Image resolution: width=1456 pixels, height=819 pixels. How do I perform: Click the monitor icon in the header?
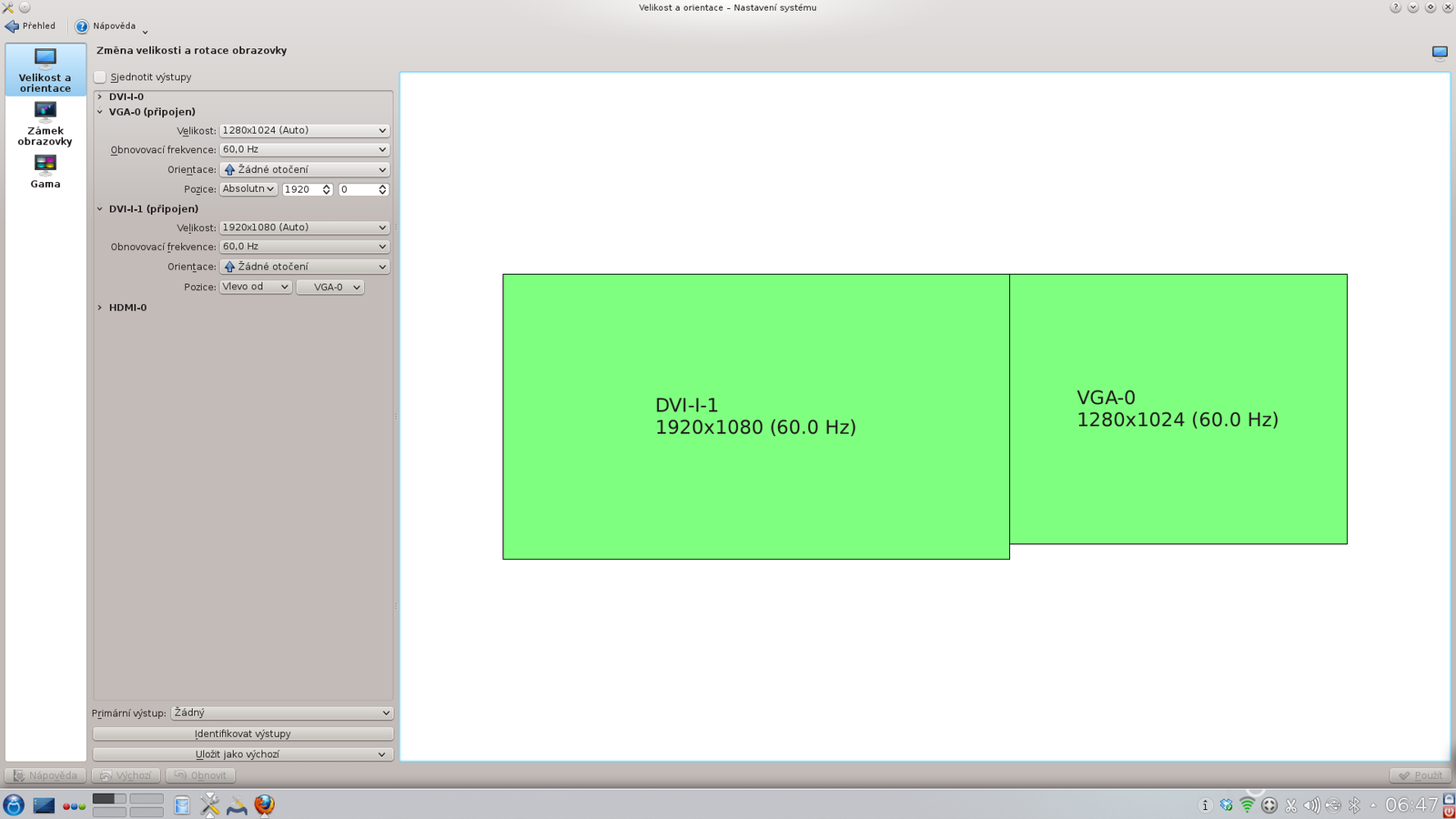tap(1440, 53)
